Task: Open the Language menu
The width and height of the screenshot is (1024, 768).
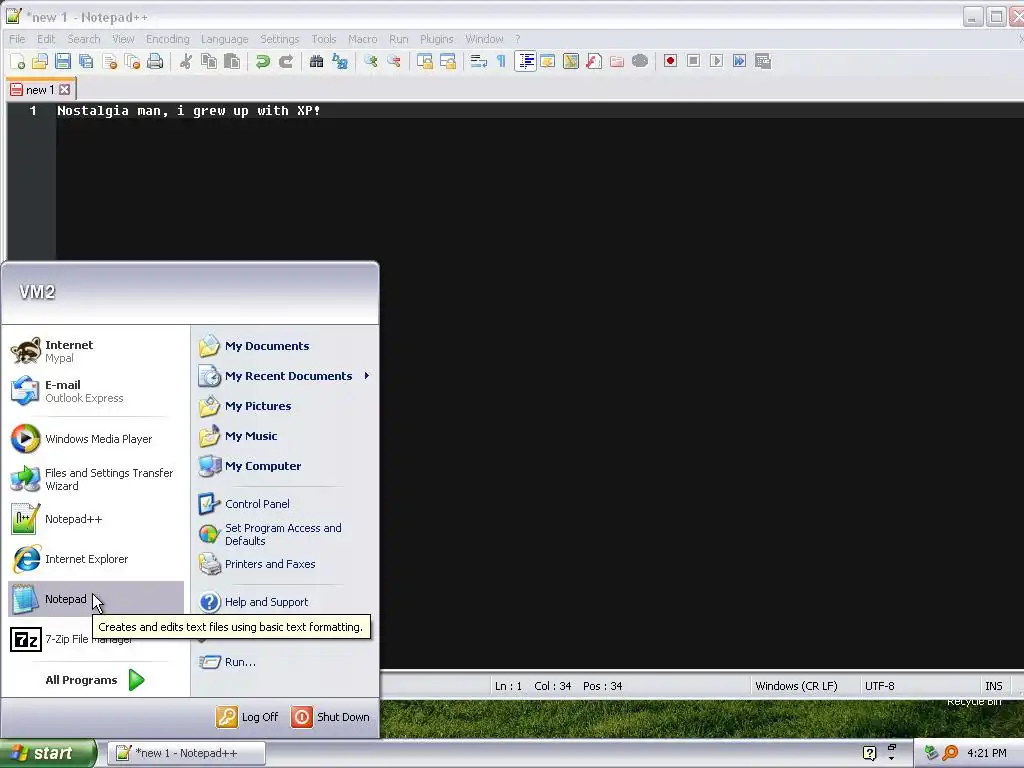Action: click(x=225, y=39)
